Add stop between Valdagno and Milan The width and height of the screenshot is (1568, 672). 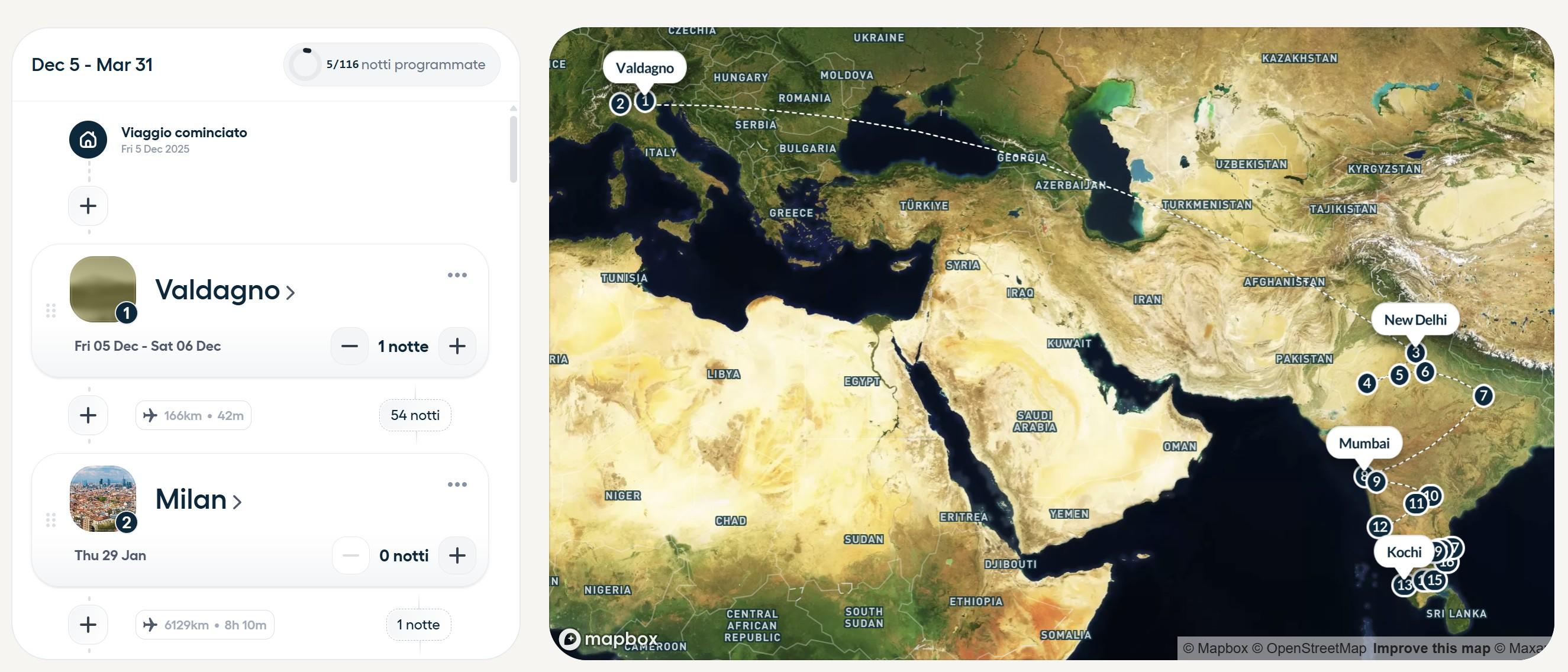(88, 415)
